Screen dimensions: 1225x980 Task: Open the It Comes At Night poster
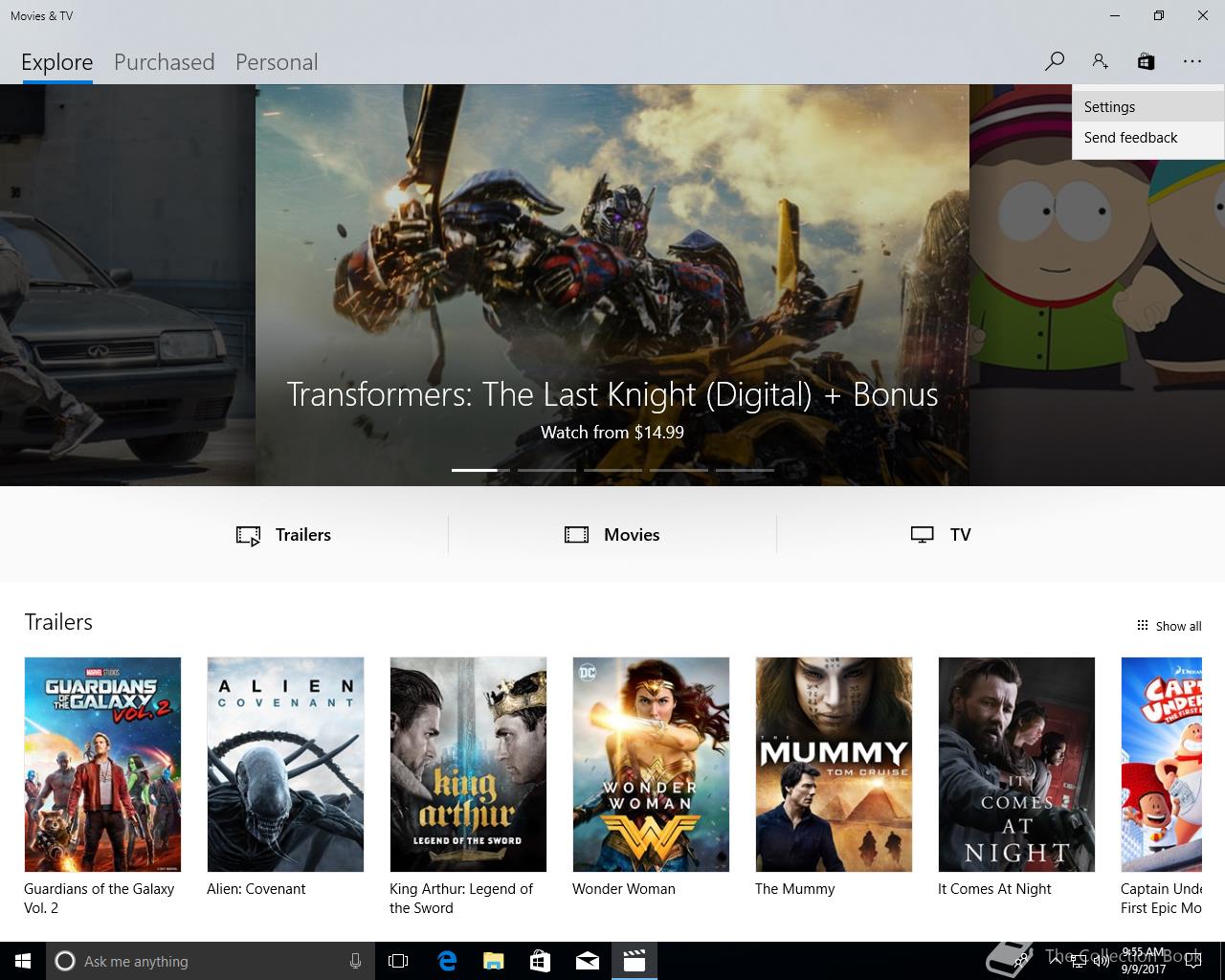(1016, 765)
